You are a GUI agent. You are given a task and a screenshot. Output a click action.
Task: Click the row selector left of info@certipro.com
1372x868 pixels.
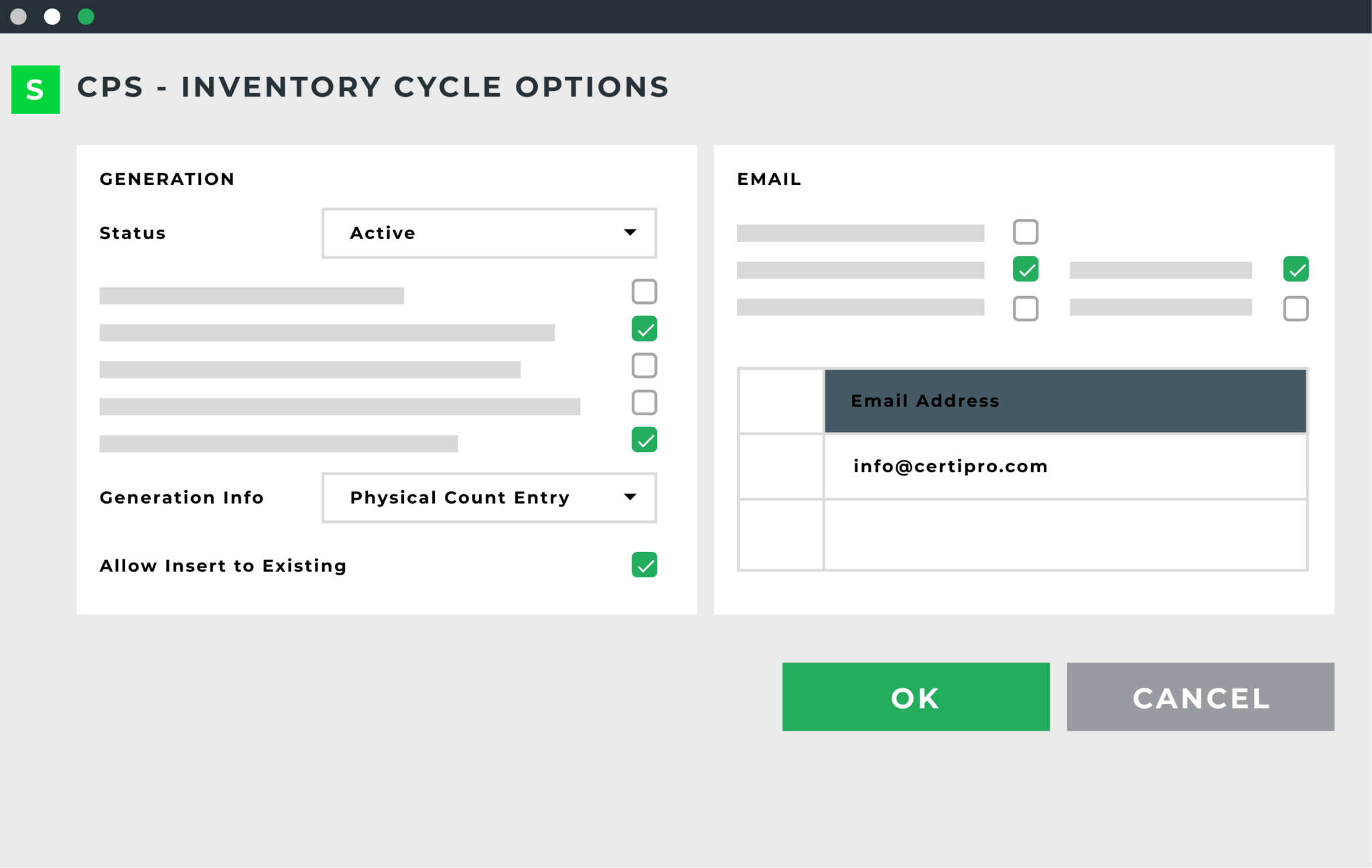point(781,466)
